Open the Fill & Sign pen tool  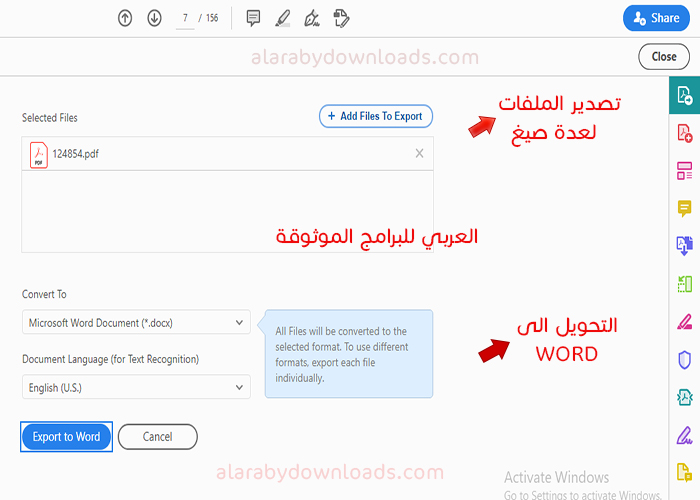(x=312, y=19)
